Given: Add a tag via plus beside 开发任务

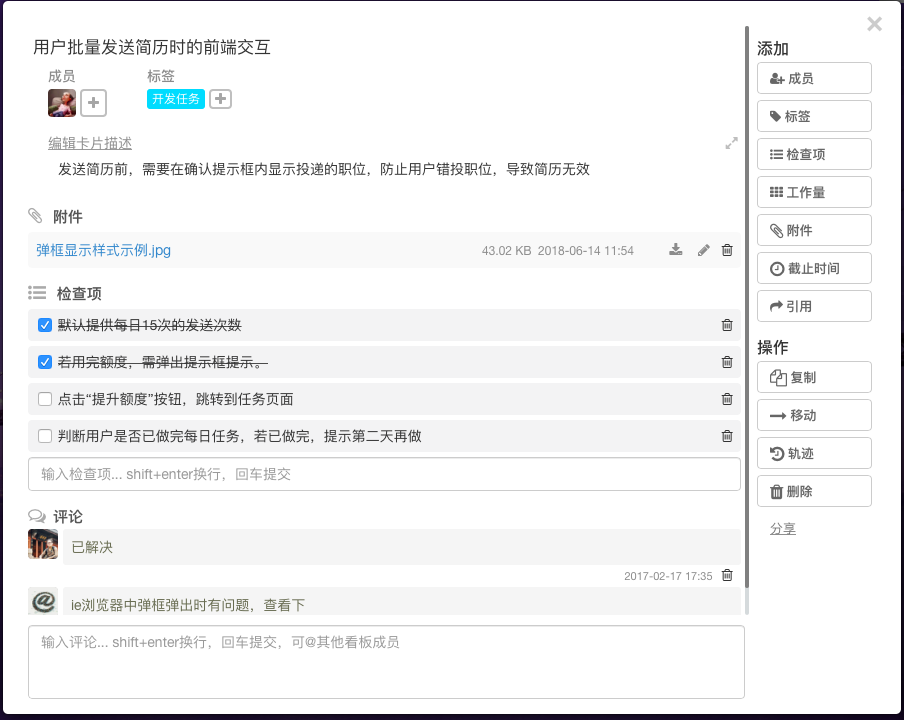Looking at the screenshot, I should [x=220, y=99].
